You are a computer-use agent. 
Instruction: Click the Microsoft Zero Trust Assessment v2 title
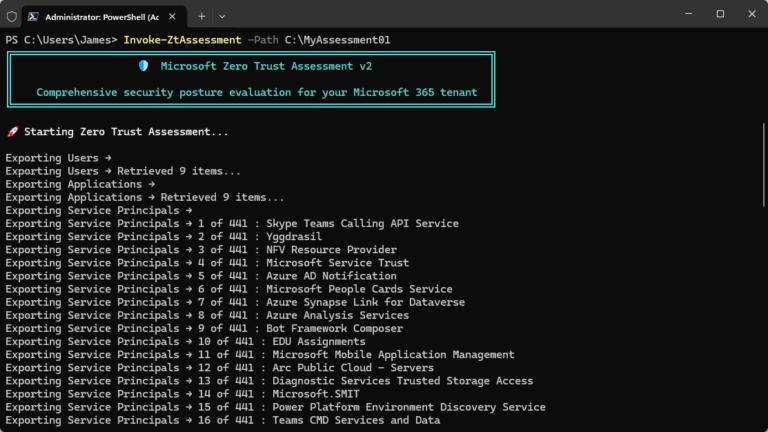(x=266, y=66)
